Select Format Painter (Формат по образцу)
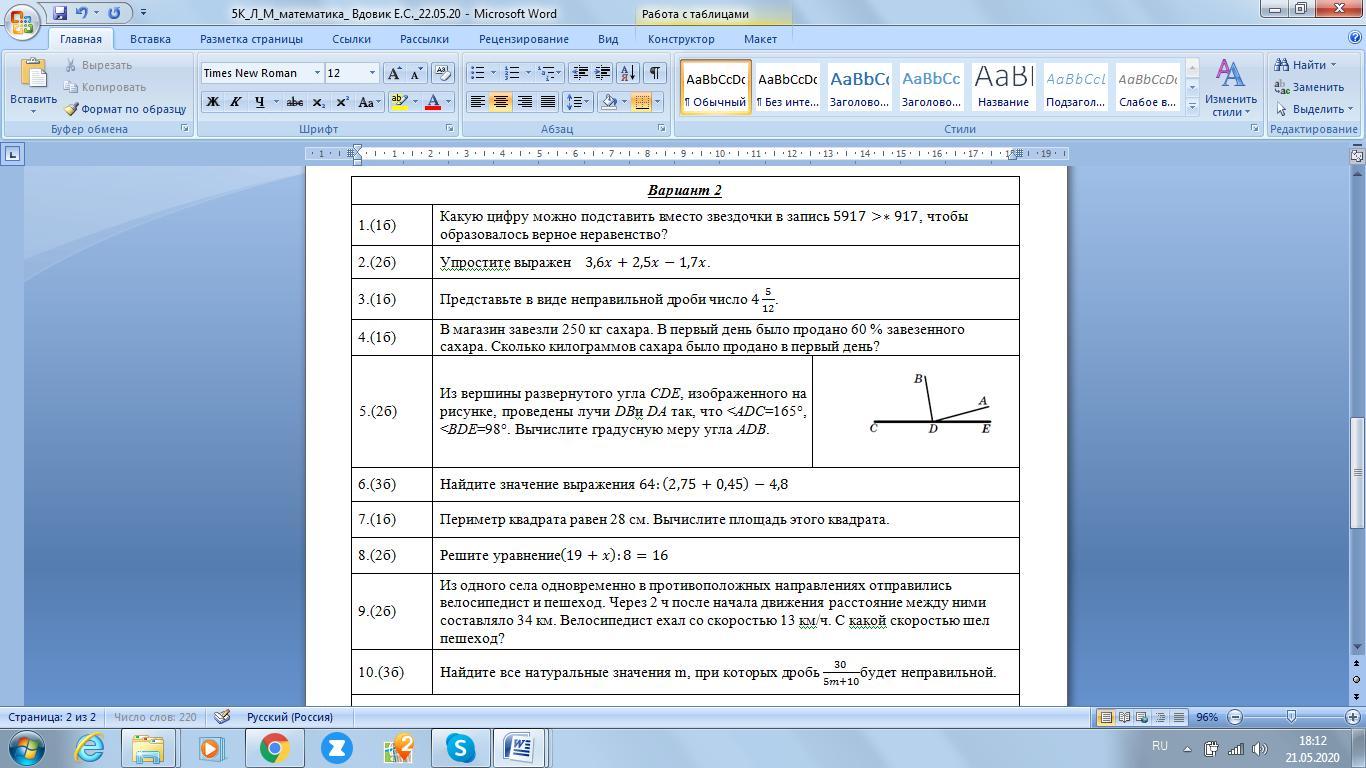1366x768 pixels. pyautogui.click(x=125, y=109)
